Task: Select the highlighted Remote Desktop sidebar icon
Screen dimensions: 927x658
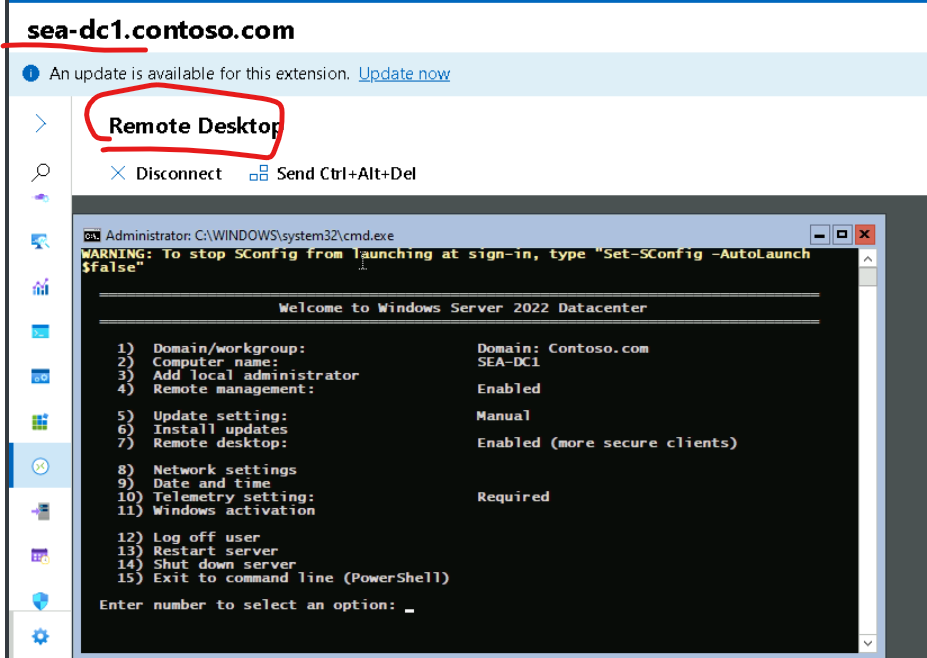Action: [40, 466]
